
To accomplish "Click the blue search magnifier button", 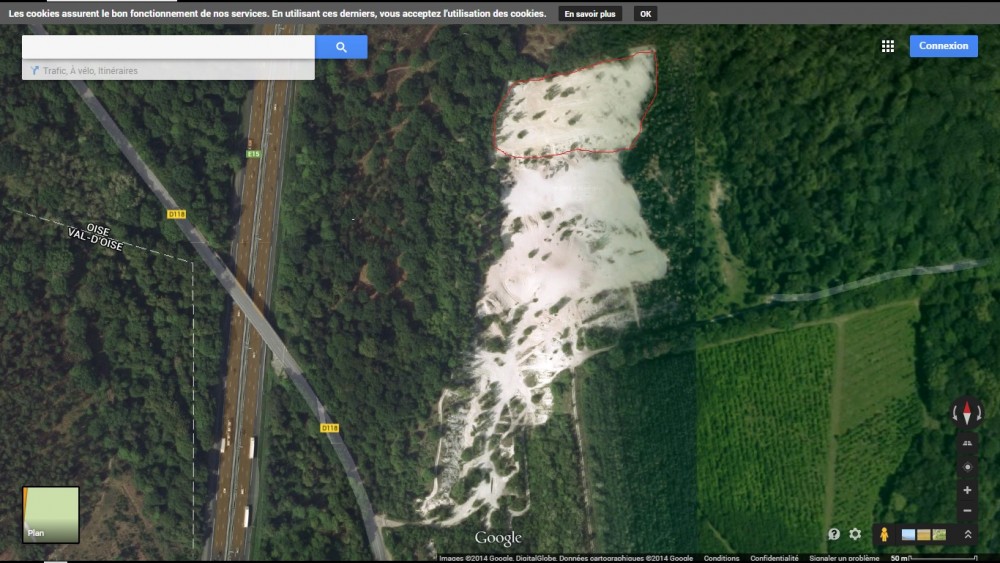I will click(x=341, y=47).
